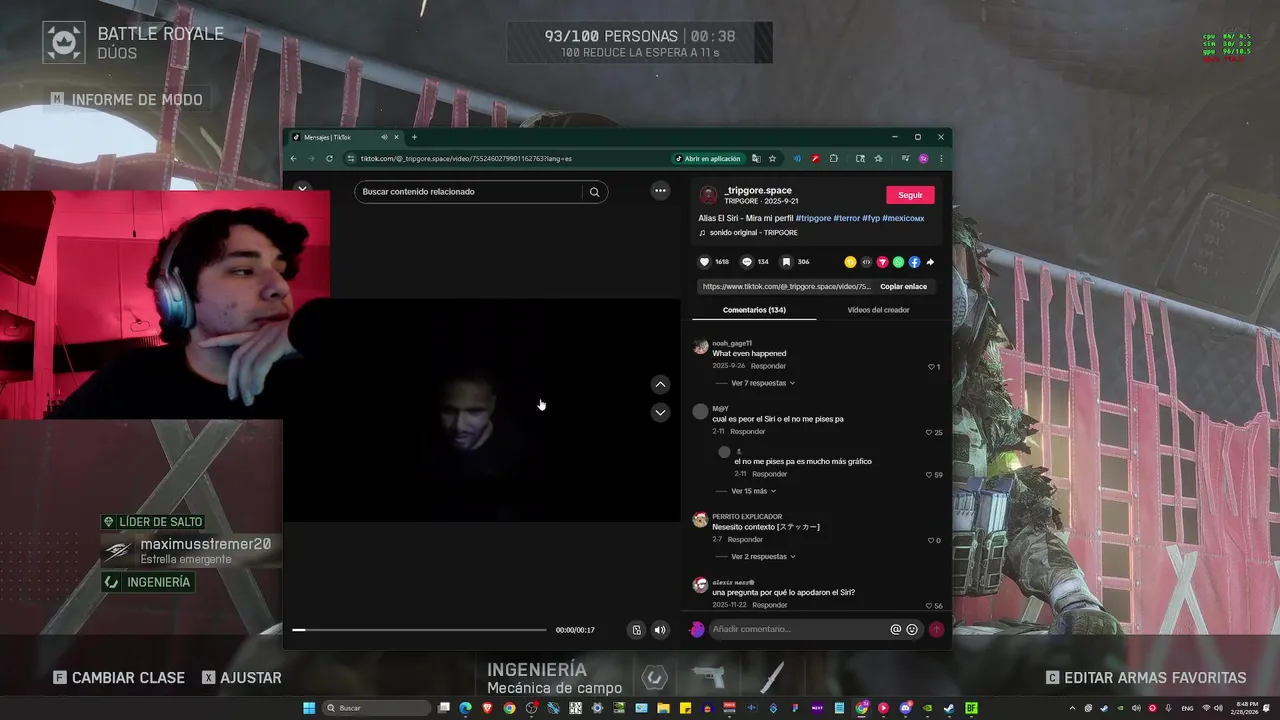The image size is (1280, 720).
Task: Open the Chrome three-dot menu
Action: 941,158
